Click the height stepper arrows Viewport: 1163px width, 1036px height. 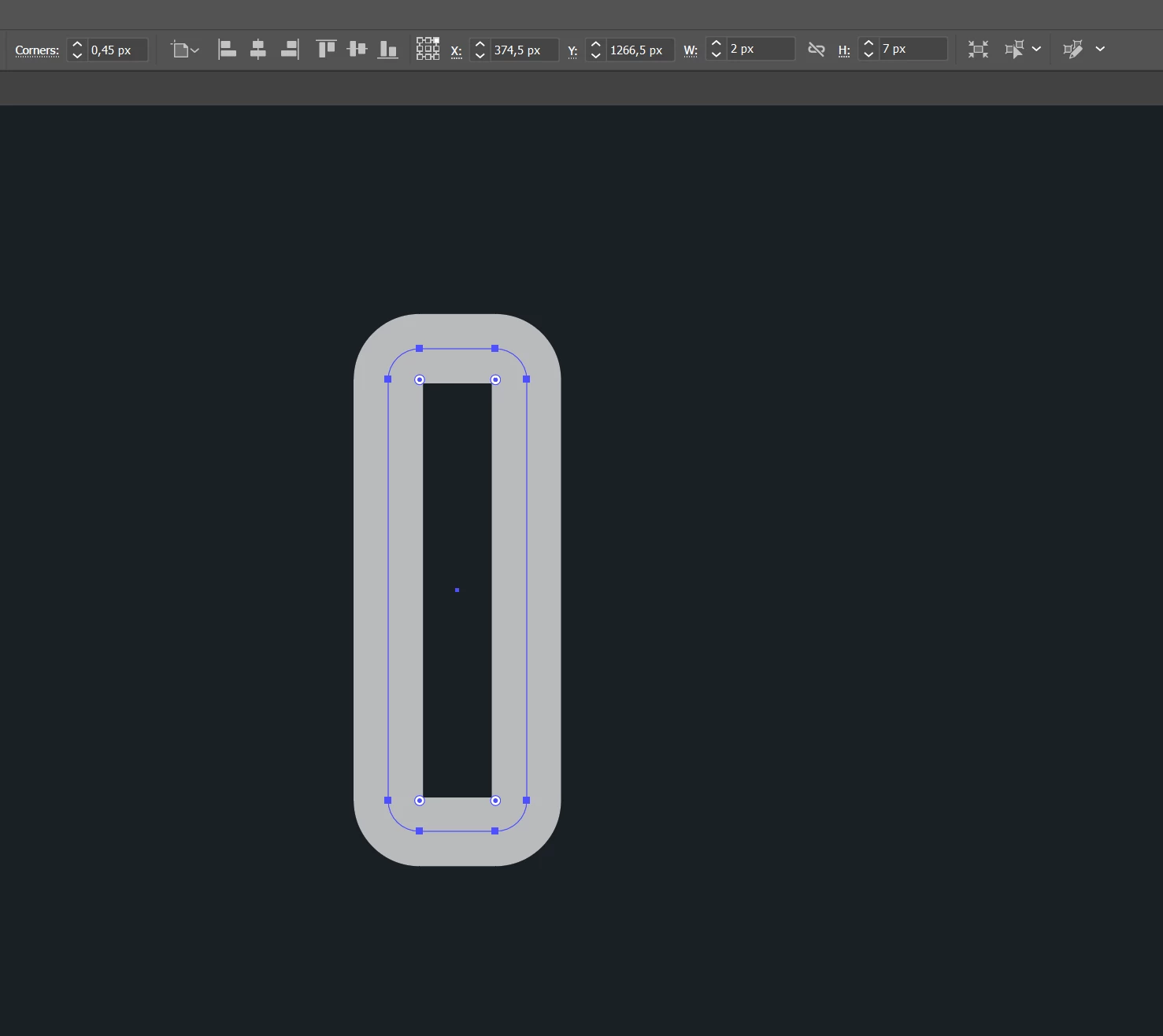tap(869, 49)
